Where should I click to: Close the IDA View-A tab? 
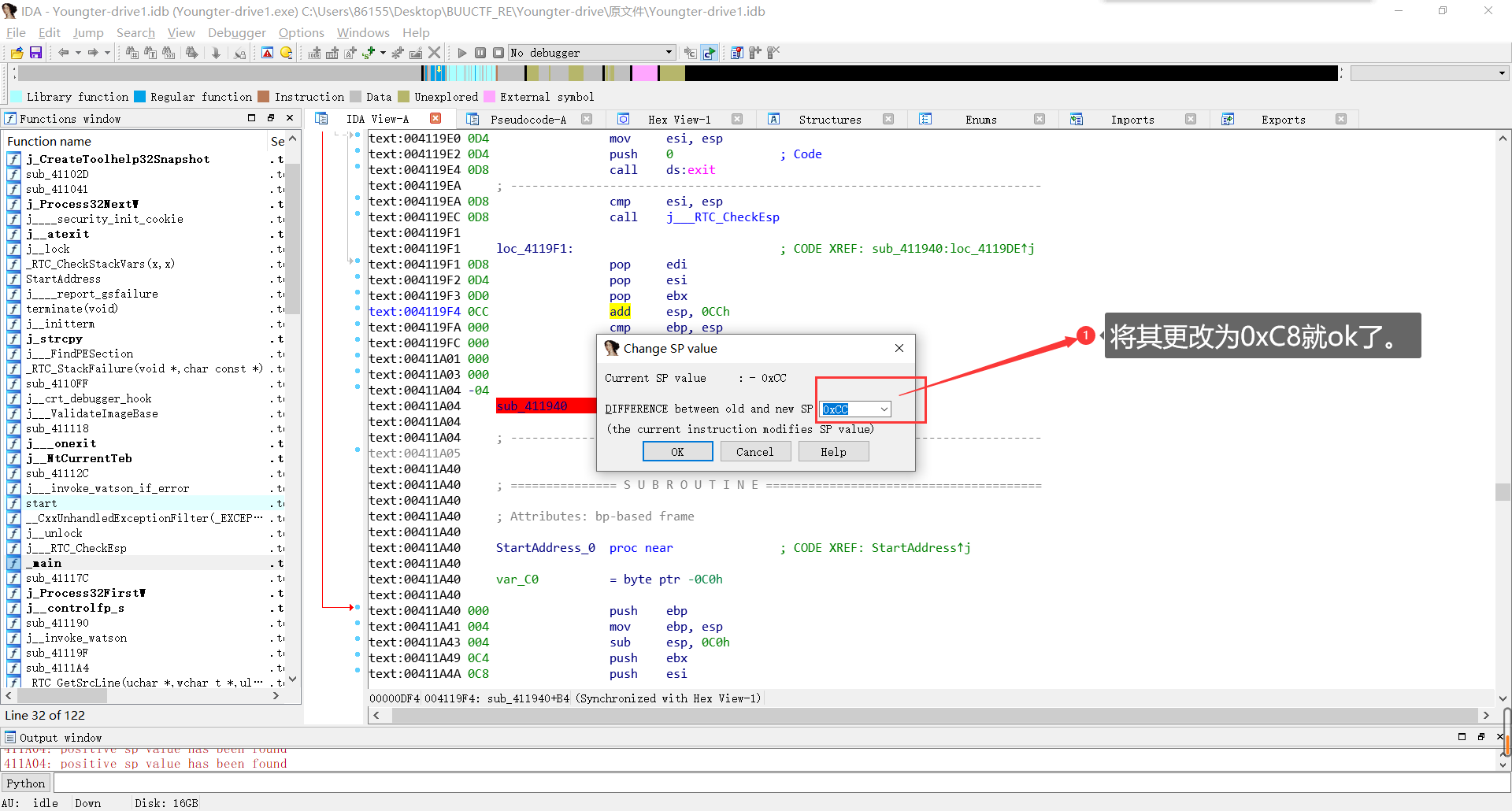[x=435, y=119]
